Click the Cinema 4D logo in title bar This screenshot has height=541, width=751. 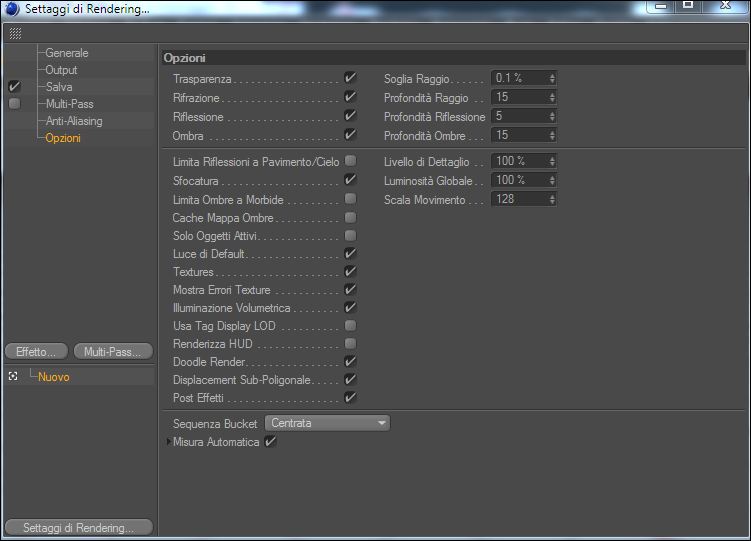11,9
